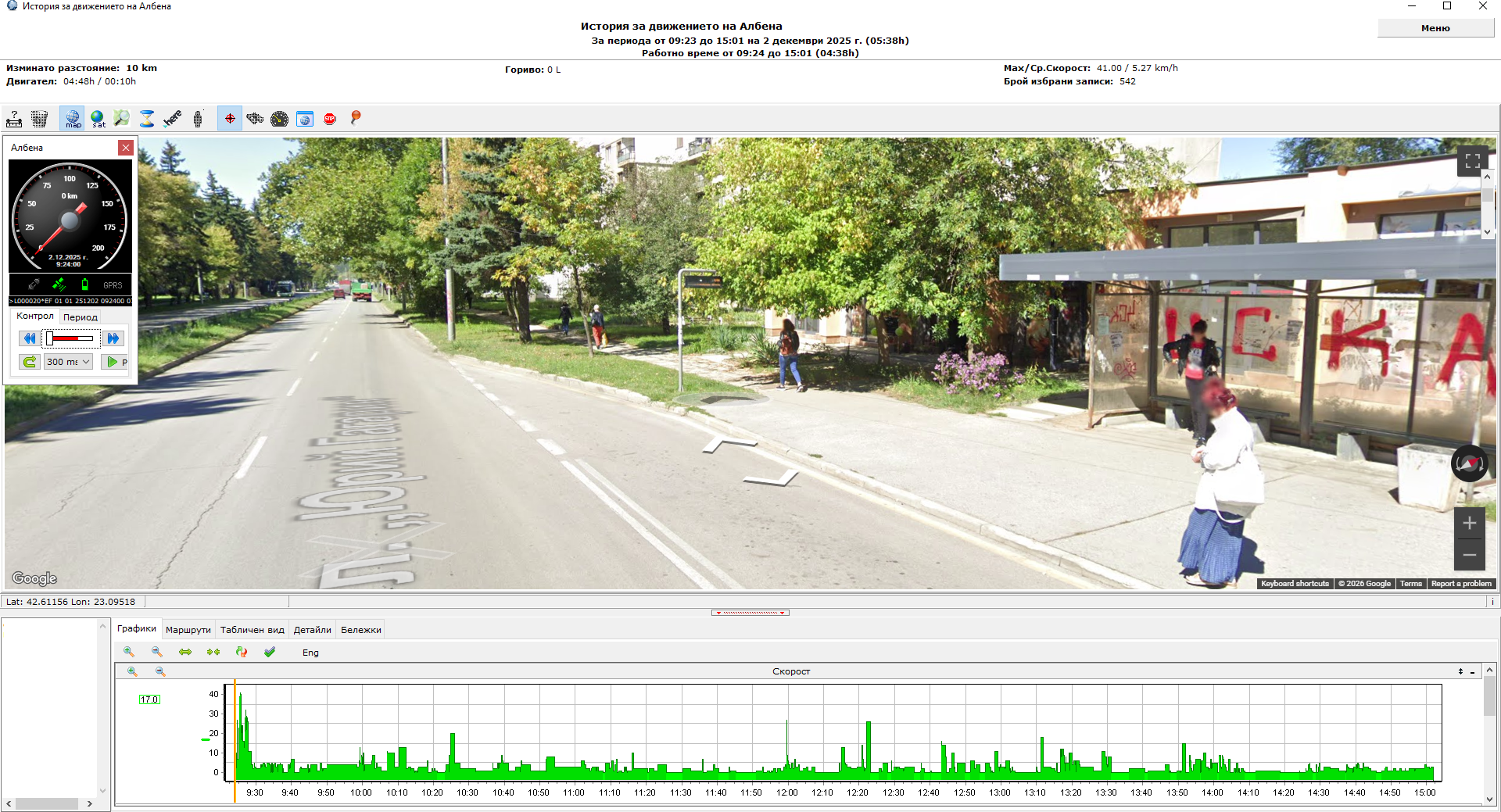Viewport: 1501px width, 812px height.
Task: Click the orange map pin icon
Action: tap(356, 118)
